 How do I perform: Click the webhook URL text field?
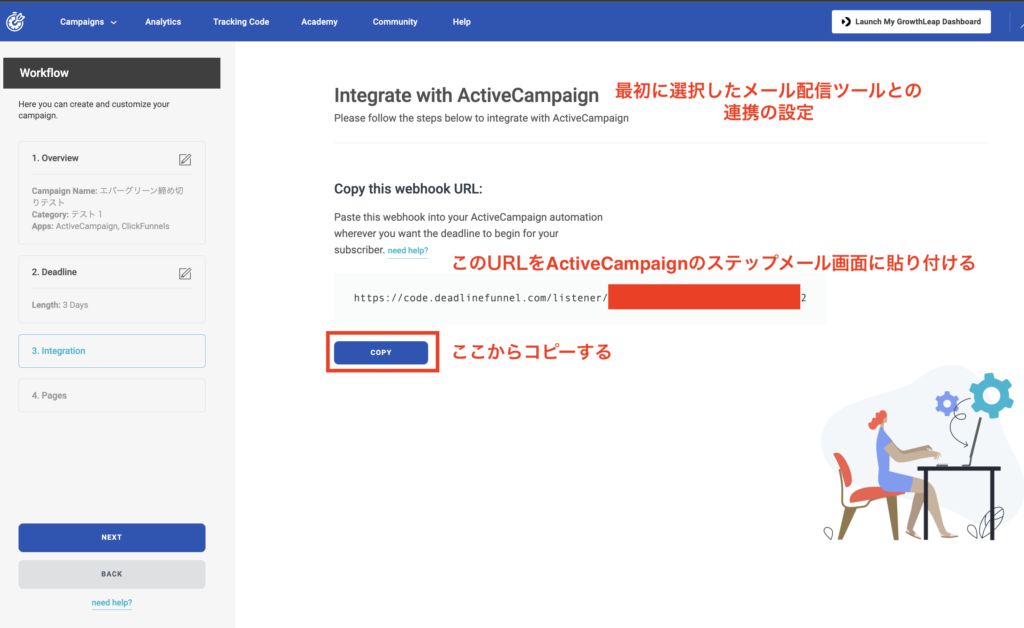click(580, 298)
